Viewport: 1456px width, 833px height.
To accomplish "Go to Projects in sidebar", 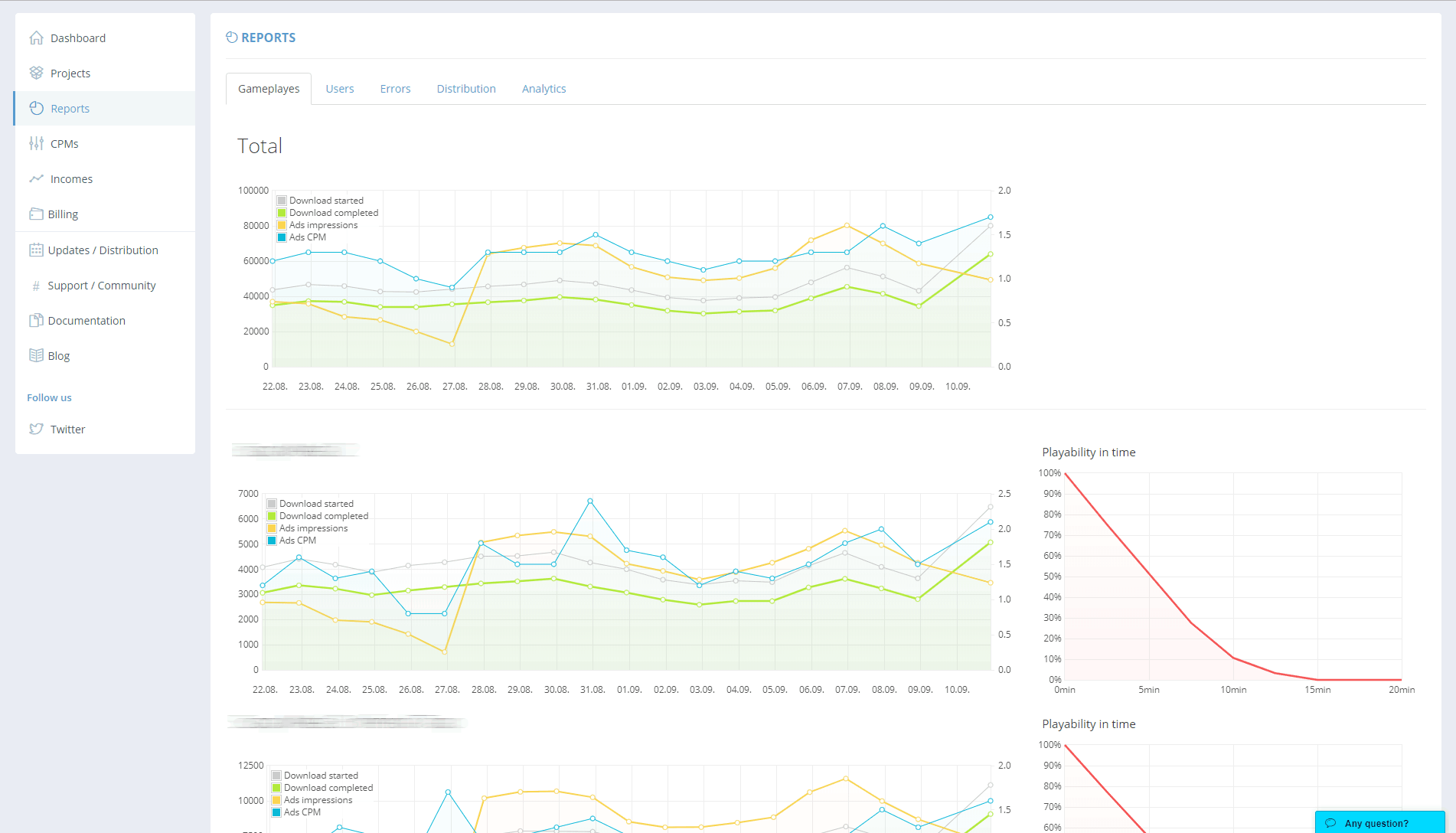I will [105, 73].
